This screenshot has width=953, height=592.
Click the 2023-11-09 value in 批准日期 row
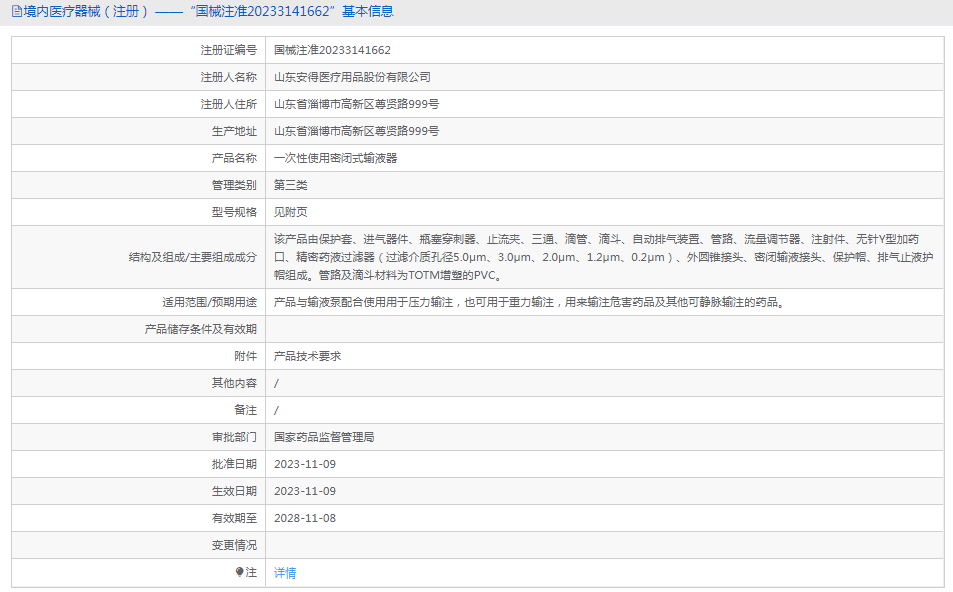pos(304,464)
